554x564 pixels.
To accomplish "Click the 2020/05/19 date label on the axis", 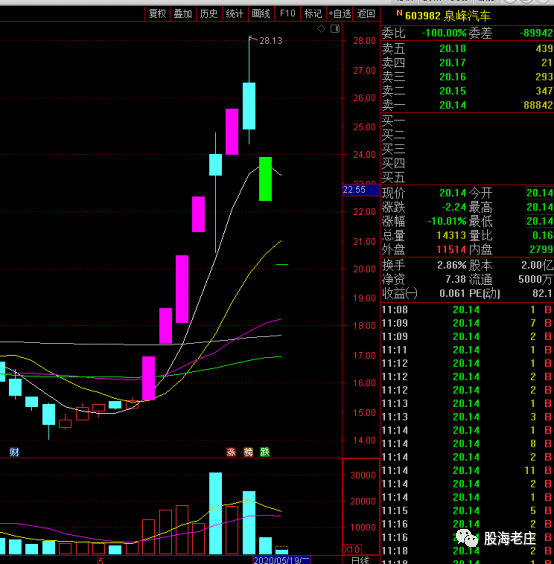I will [281, 560].
